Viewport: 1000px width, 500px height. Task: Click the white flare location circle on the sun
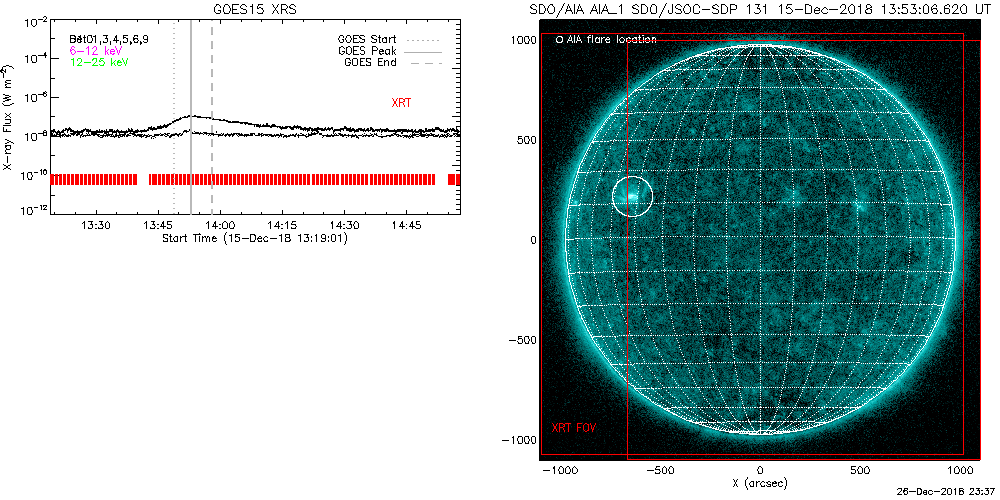(632, 196)
